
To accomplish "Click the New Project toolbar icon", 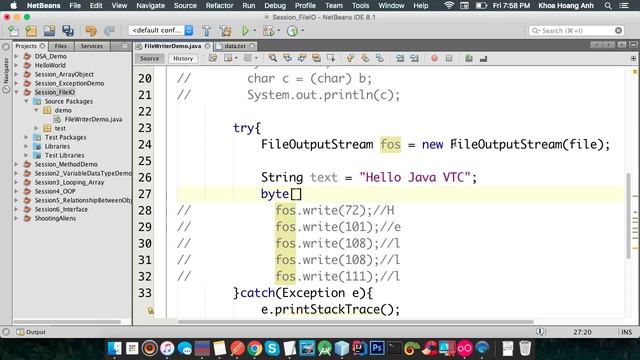I will [31, 31].
